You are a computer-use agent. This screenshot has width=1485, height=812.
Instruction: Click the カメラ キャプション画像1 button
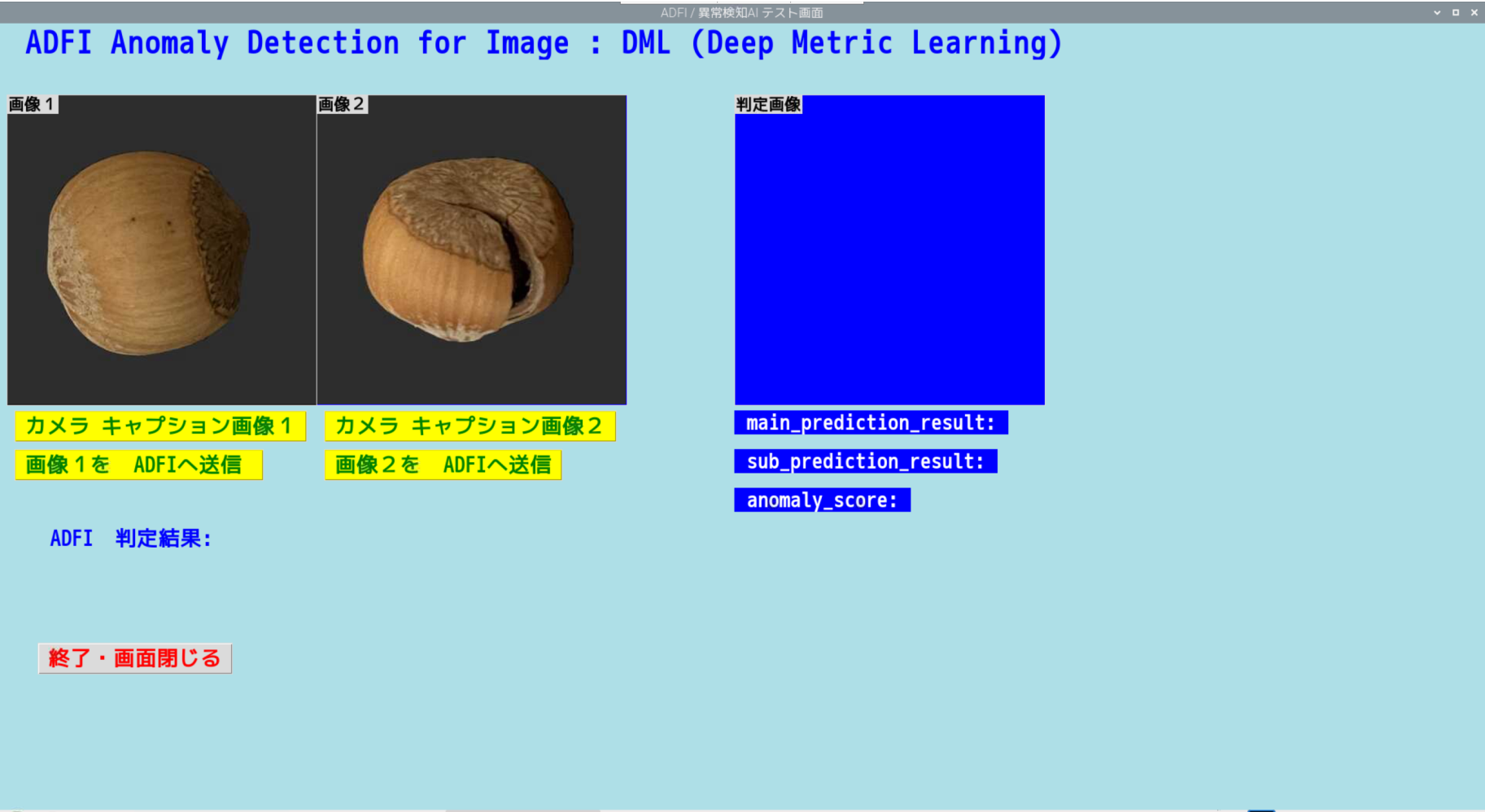160,426
